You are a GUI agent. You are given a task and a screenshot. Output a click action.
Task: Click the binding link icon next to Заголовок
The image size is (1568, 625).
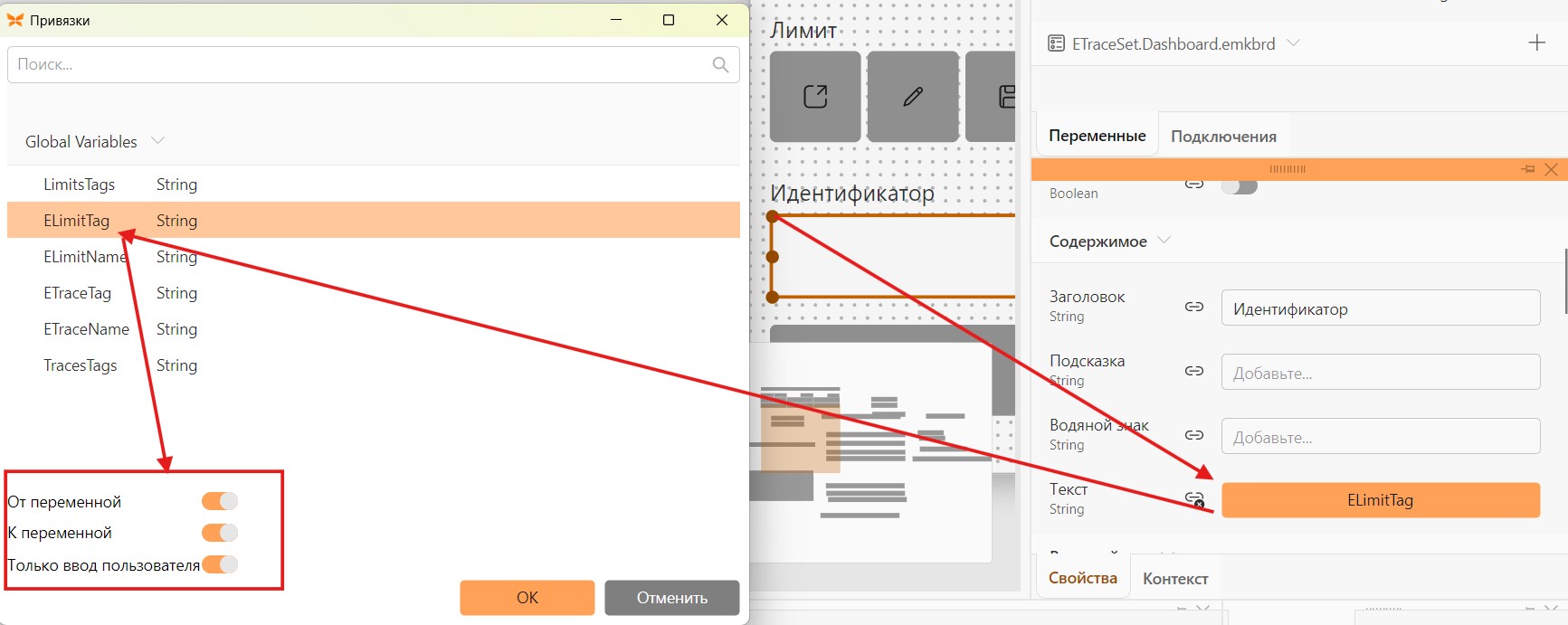point(1194,307)
